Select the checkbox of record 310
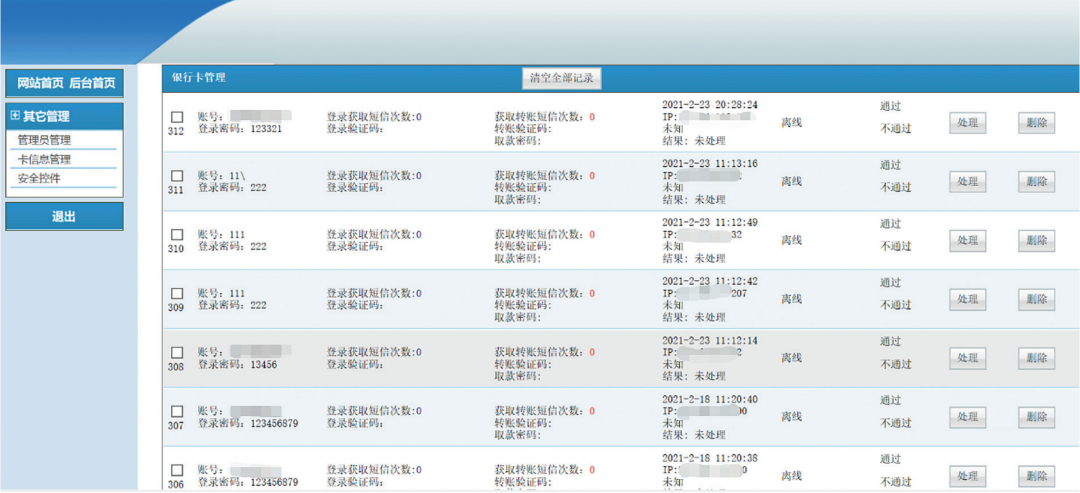 coord(177,235)
